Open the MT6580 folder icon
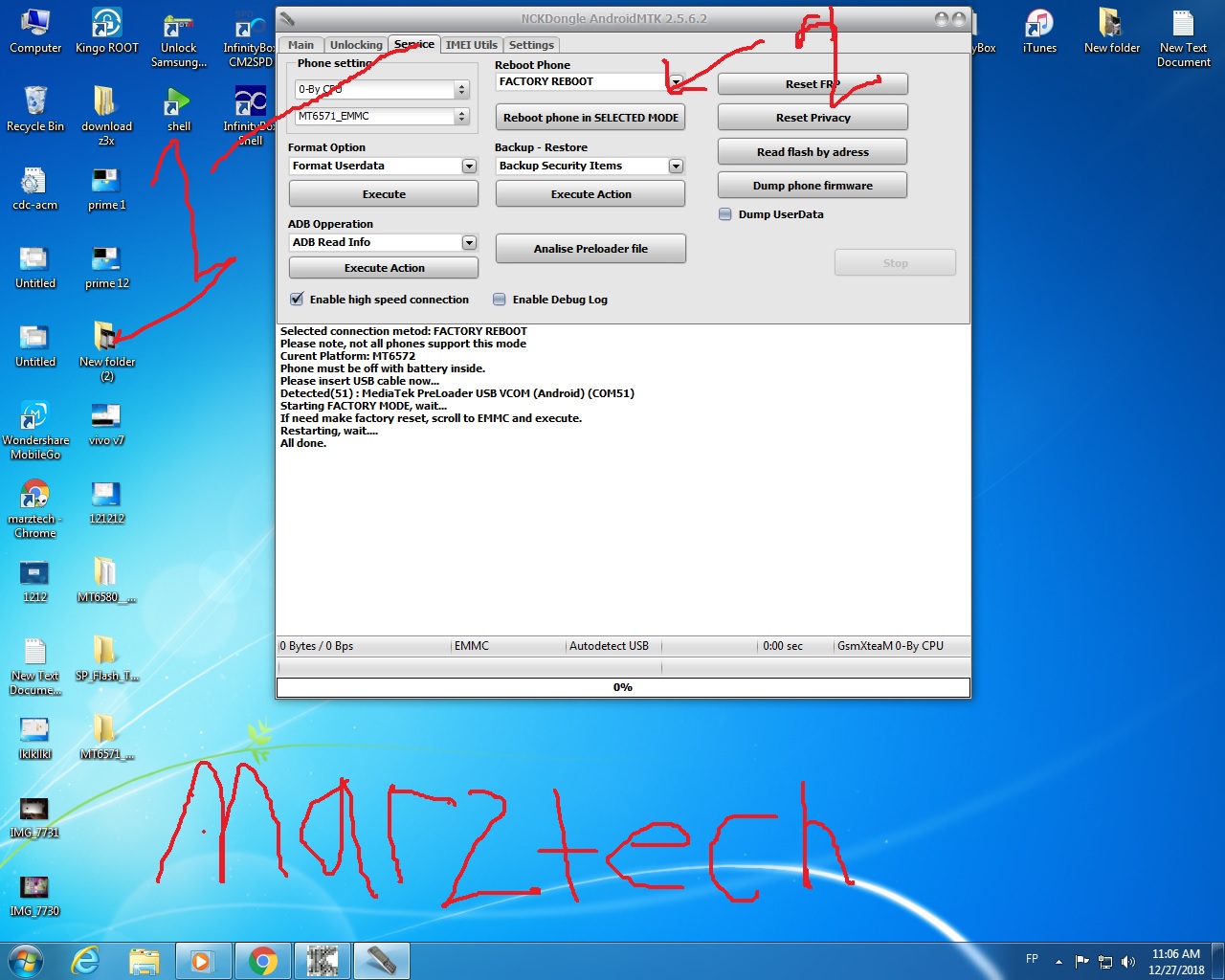Viewport: 1225px width, 980px height. click(106, 580)
